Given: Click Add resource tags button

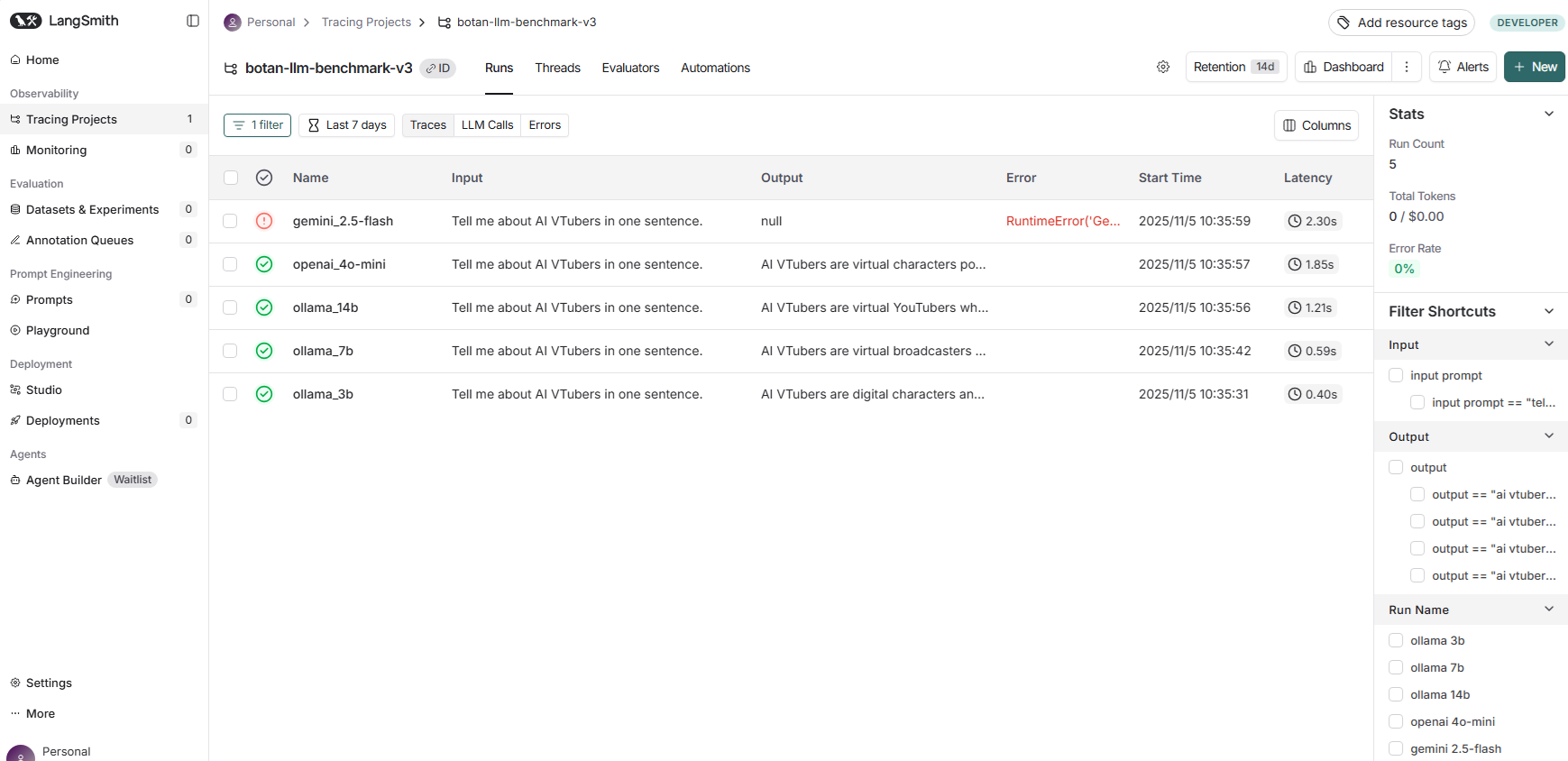Looking at the screenshot, I should tap(1401, 23).
